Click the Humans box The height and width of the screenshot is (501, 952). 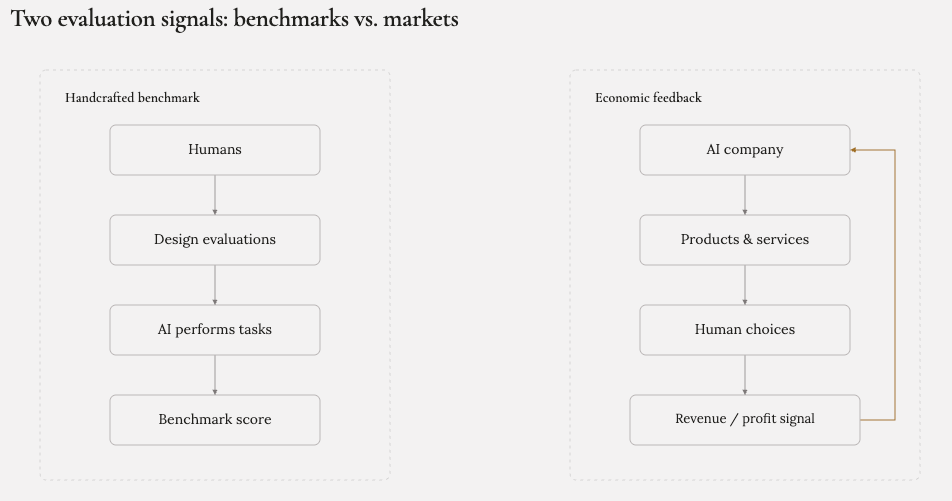coord(215,150)
